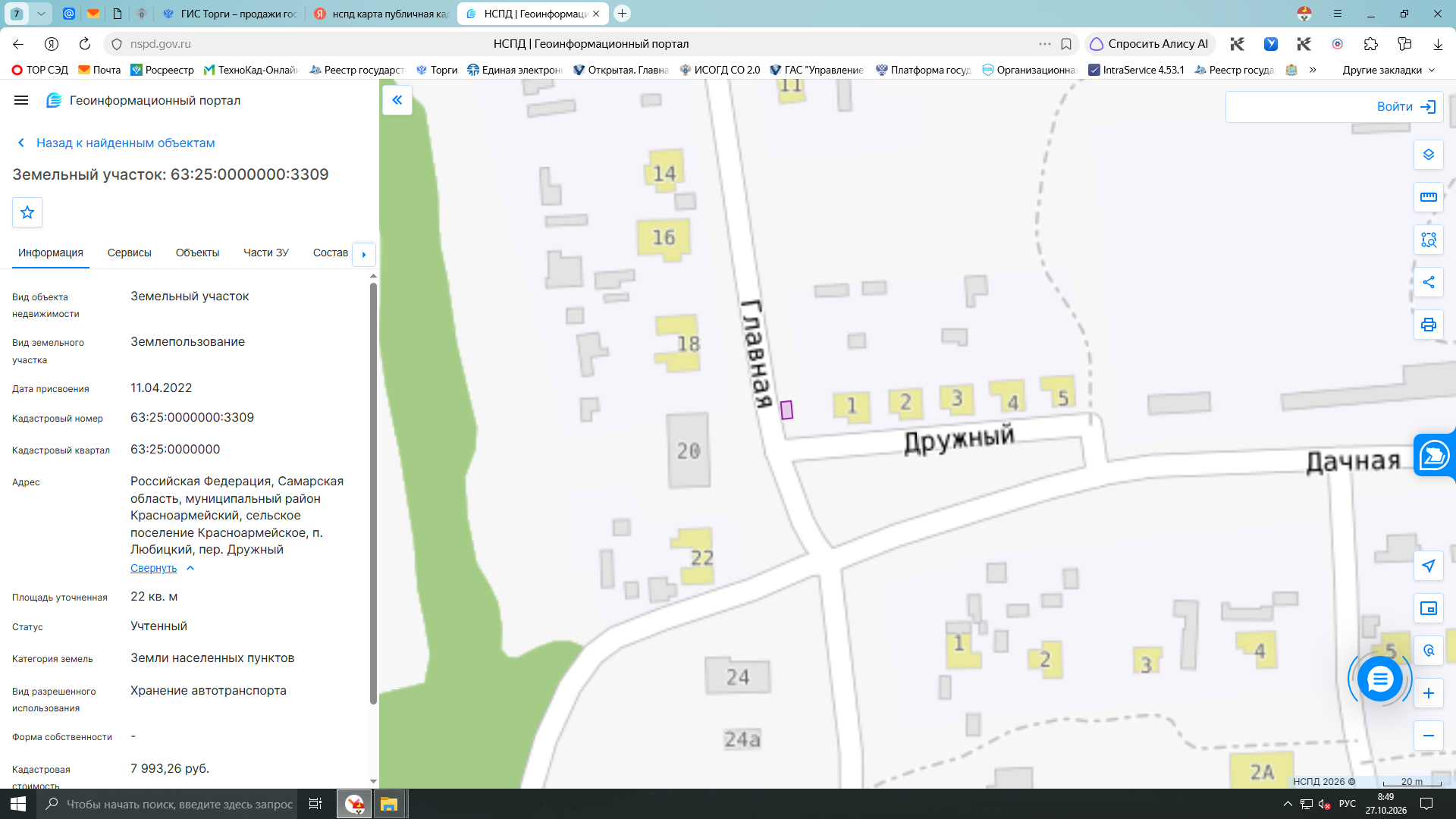Switch to the ГИС Торги browser tab
Viewport: 1456px width, 819px height.
[x=231, y=14]
